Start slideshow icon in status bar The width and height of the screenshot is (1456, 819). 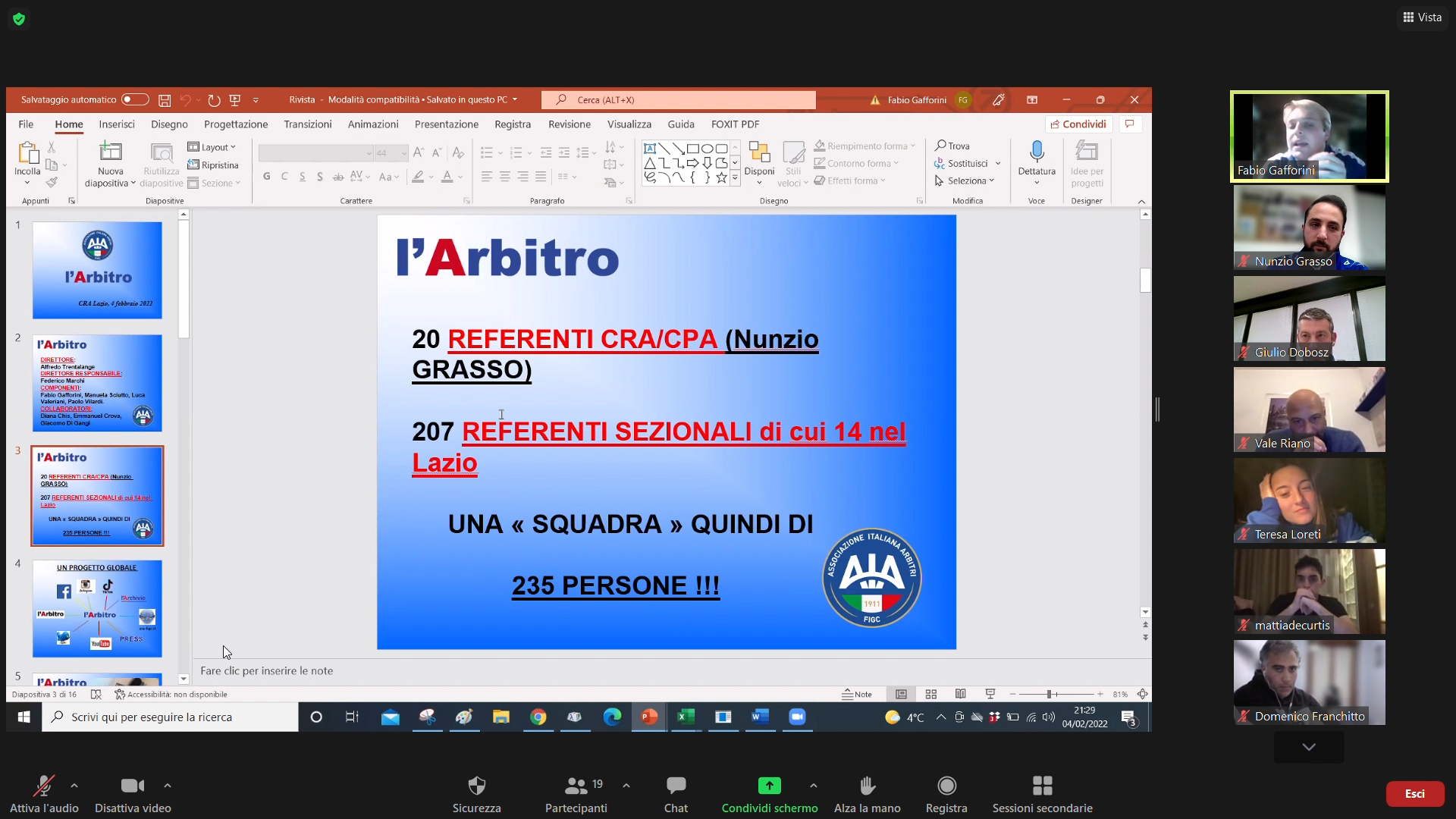click(x=990, y=694)
